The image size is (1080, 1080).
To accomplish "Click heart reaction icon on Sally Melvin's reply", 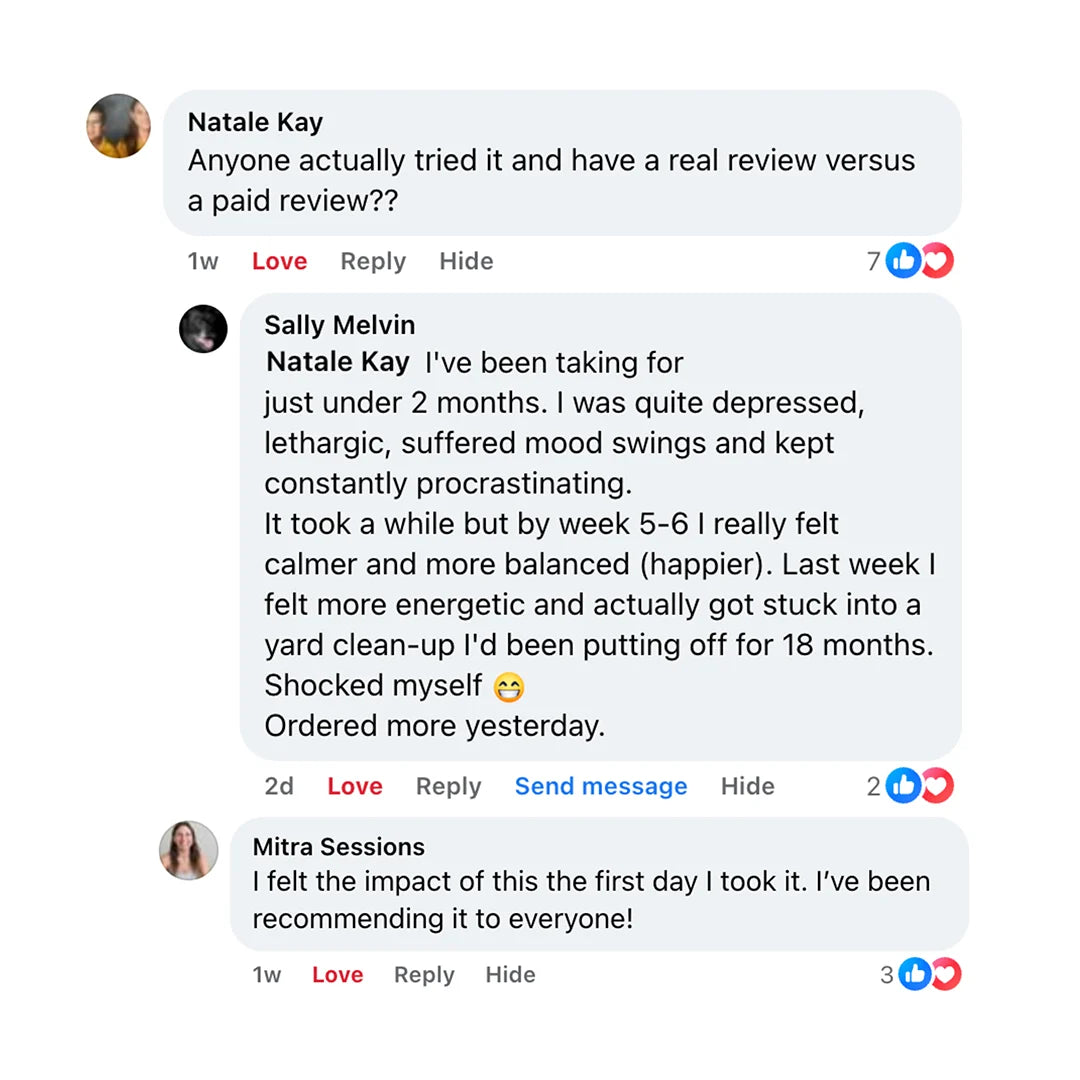I will 937,786.
